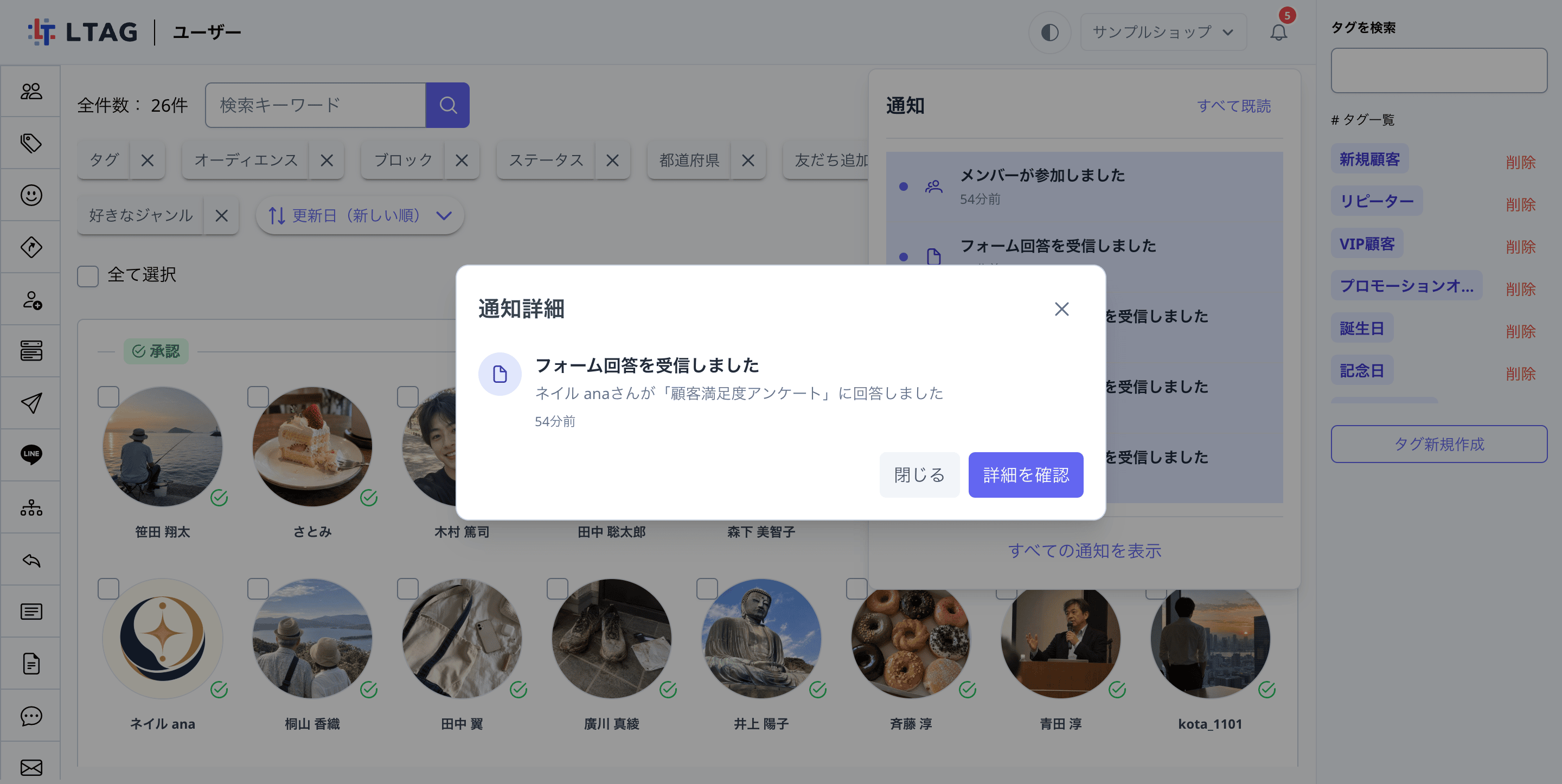Open the hierarchy tree sidebar icon

coord(31,507)
